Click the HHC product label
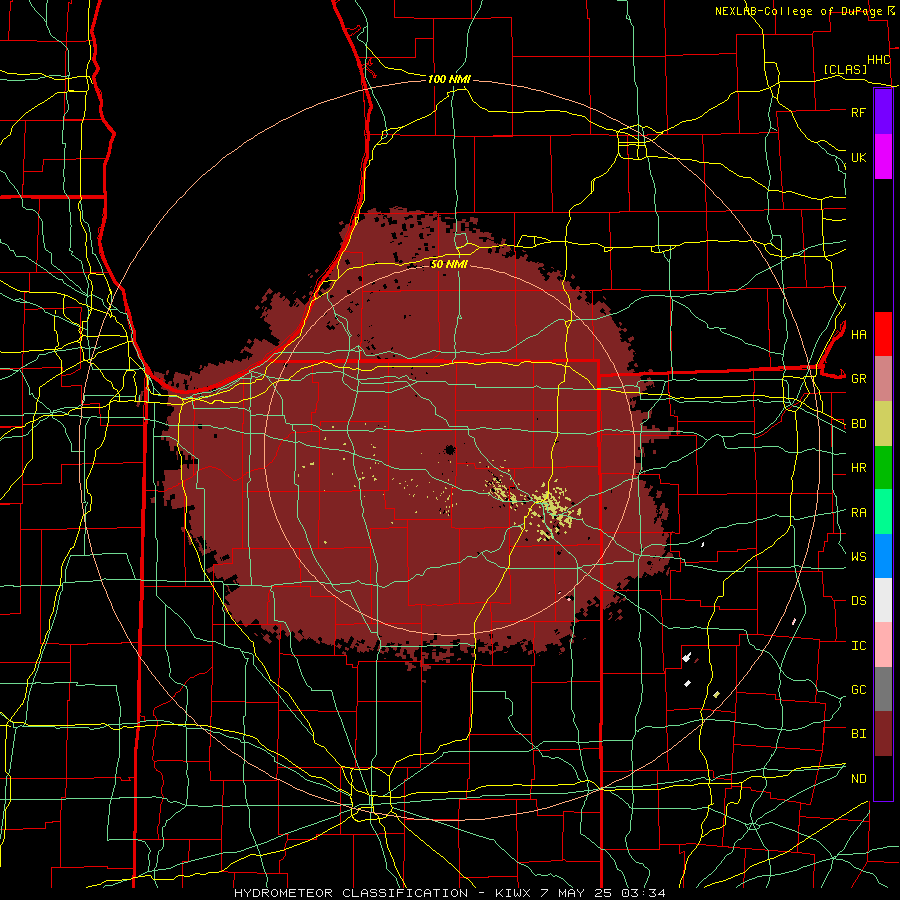Viewport: 900px width, 900px height. click(879, 60)
